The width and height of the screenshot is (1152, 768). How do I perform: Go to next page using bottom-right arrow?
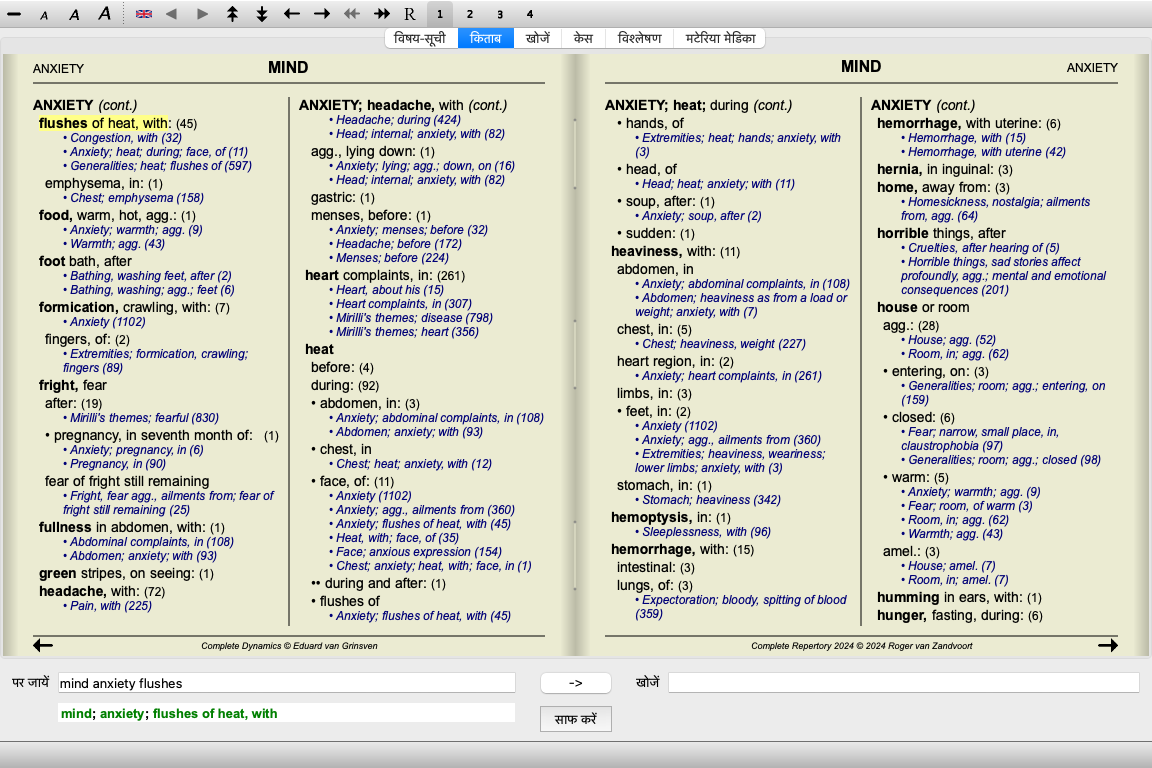pyautogui.click(x=1107, y=646)
